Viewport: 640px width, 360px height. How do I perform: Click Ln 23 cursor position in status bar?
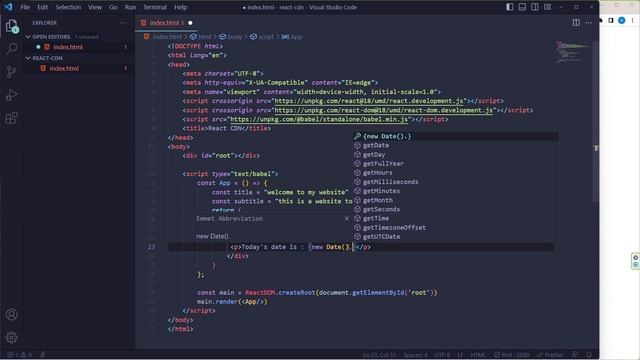pyautogui.click(x=379, y=355)
